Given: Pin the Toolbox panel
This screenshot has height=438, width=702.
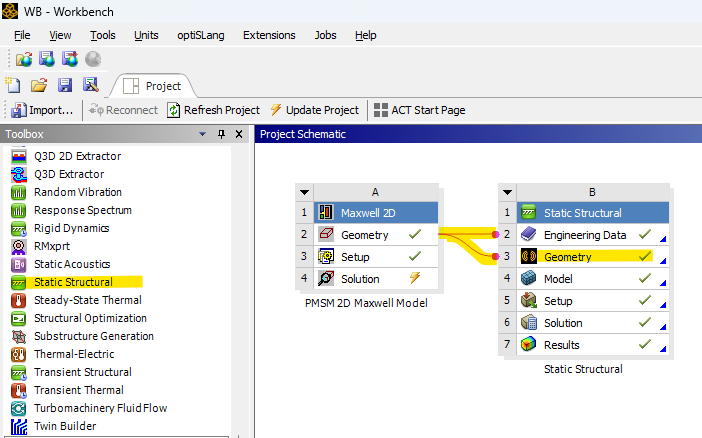Looking at the screenshot, I should tap(221, 134).
